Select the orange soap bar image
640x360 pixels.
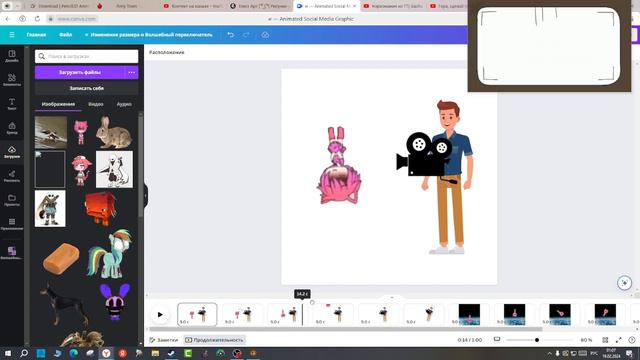(61, 258)
